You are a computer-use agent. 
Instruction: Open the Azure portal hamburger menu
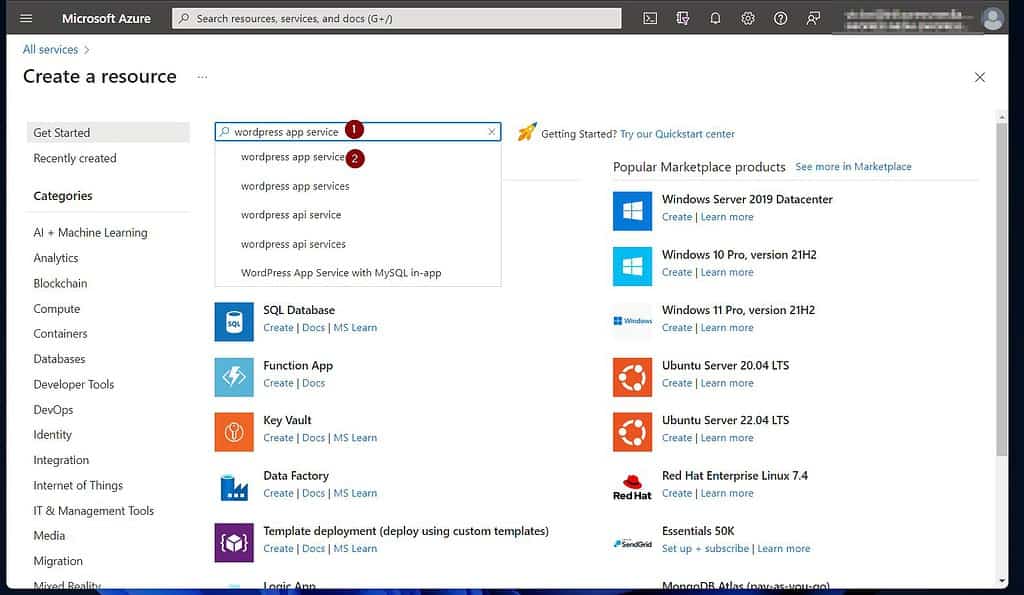tap(26, 18)
